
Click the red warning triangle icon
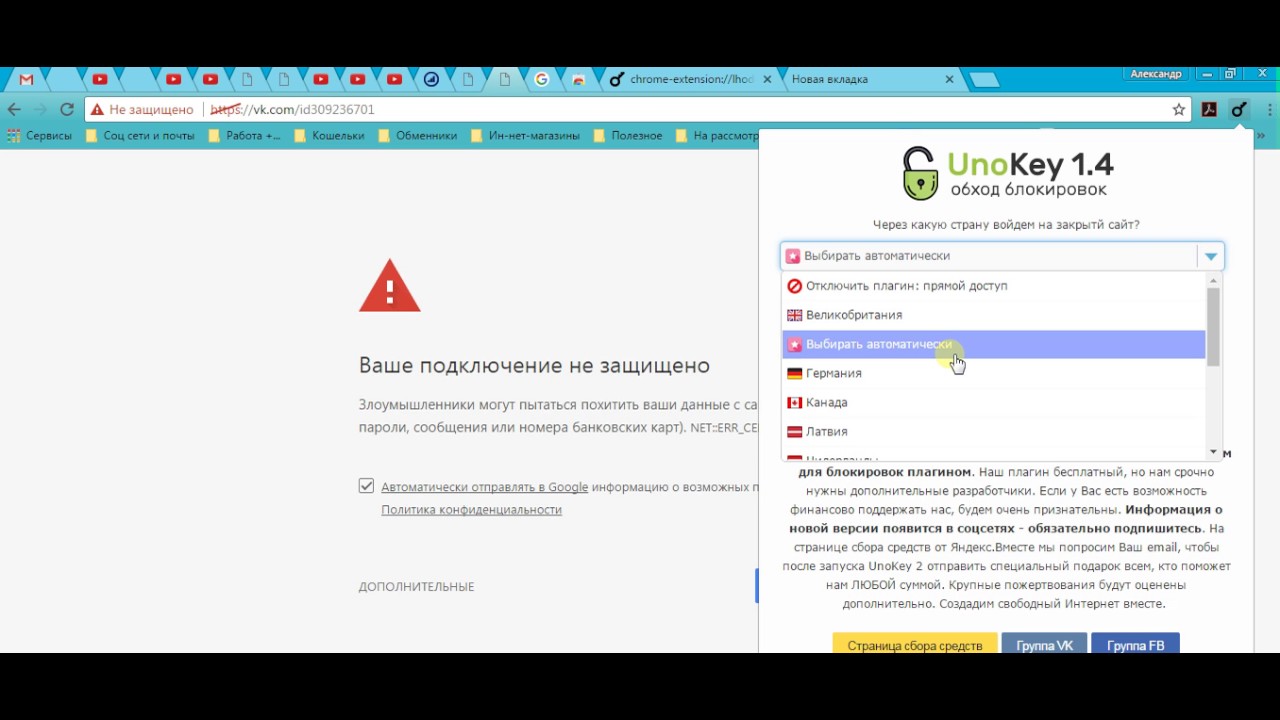pyautogui.click(x=390, y=286)
